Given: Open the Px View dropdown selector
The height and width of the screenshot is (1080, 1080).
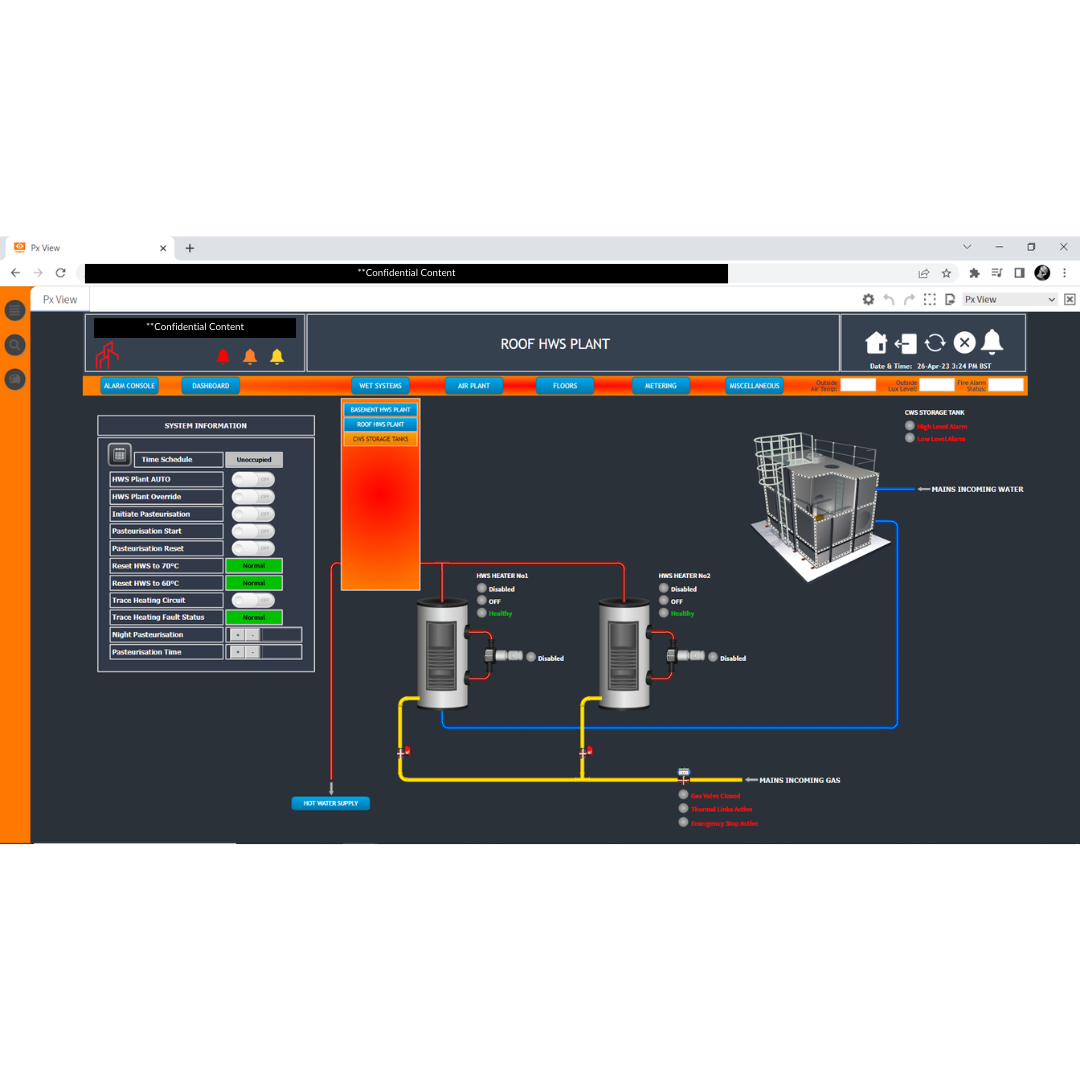Looking at the screenshot, I should (x=1008, y=298).
